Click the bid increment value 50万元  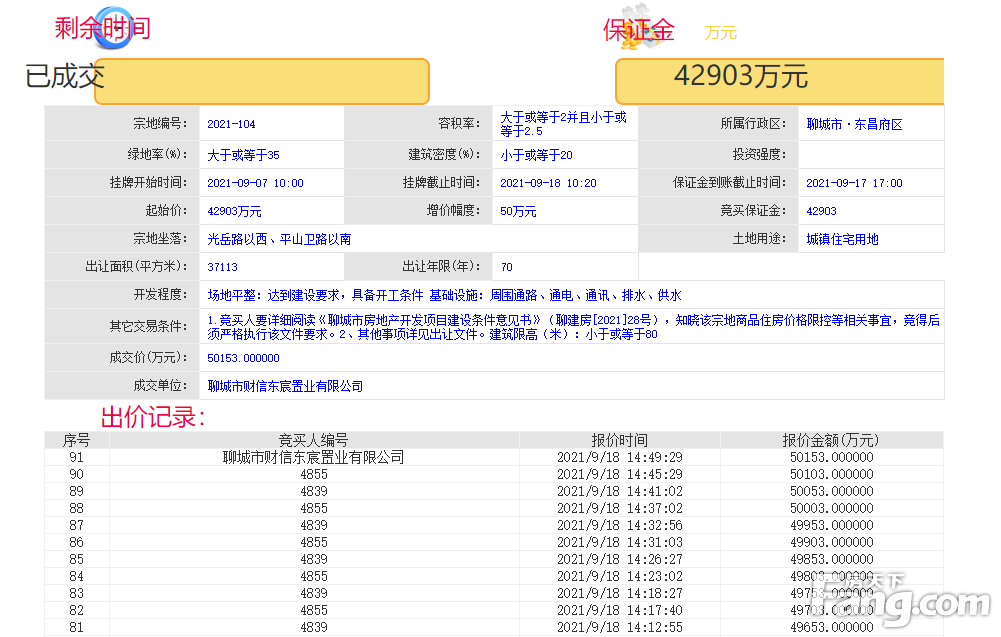click(518, 211)
